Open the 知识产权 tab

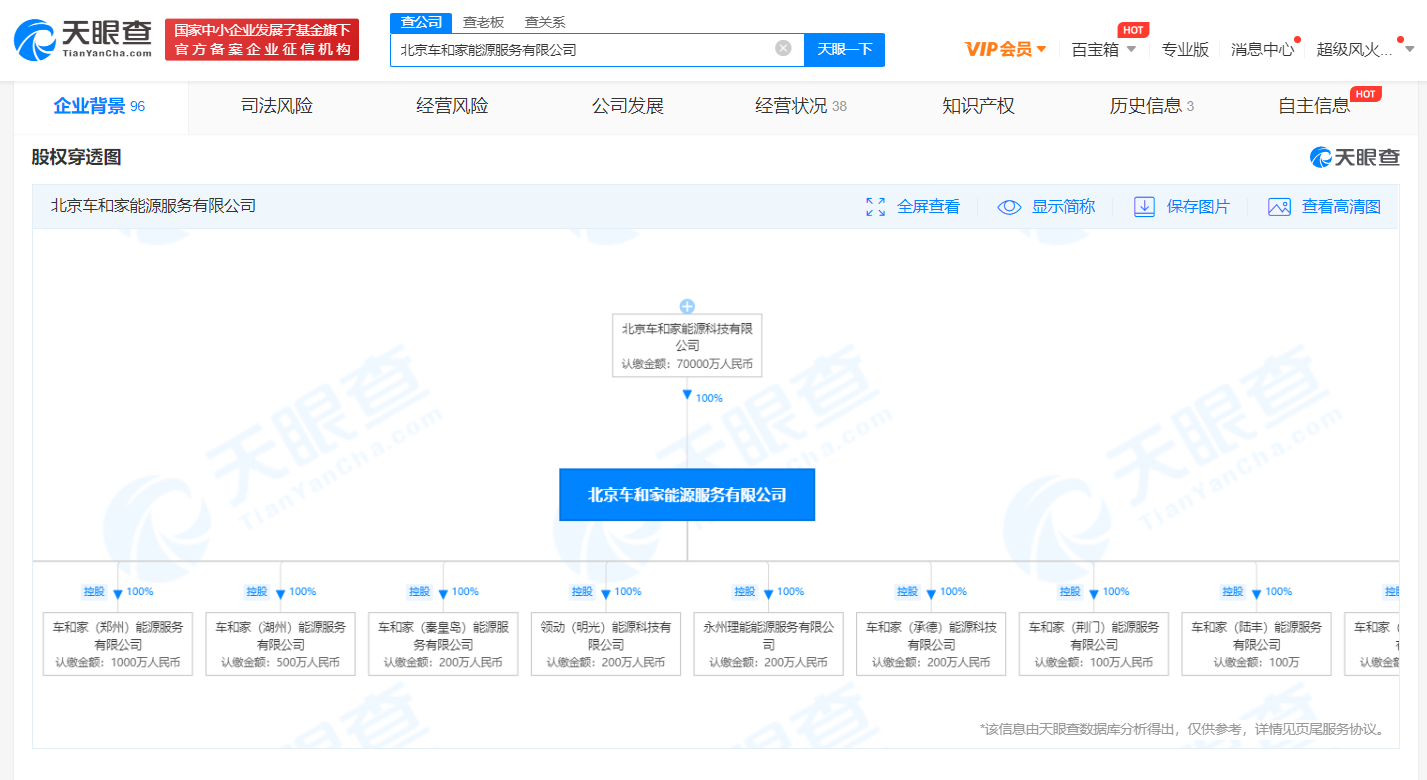coord(978,106)
